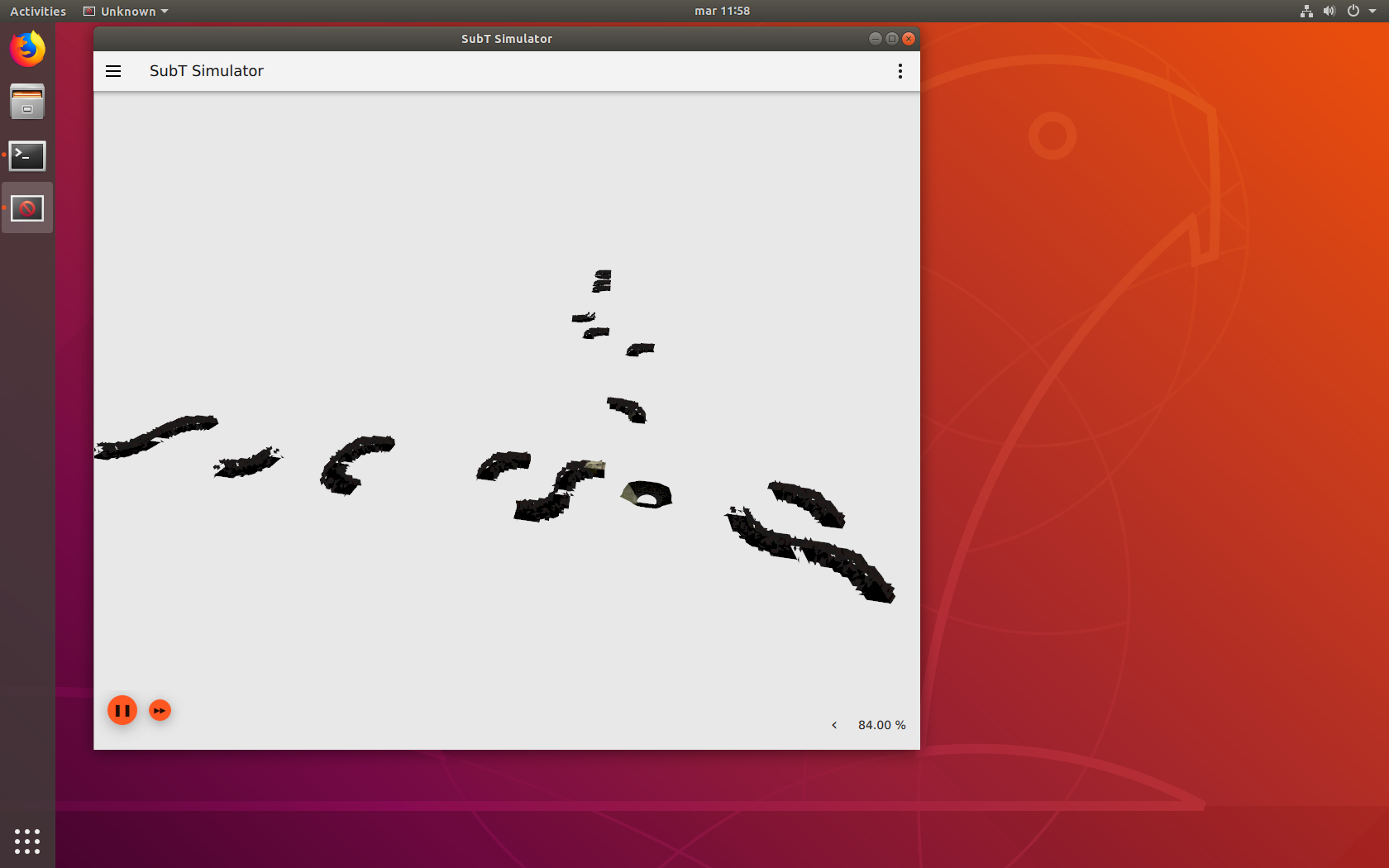Expand the real-time factor panel via chevron

(833, 725)
